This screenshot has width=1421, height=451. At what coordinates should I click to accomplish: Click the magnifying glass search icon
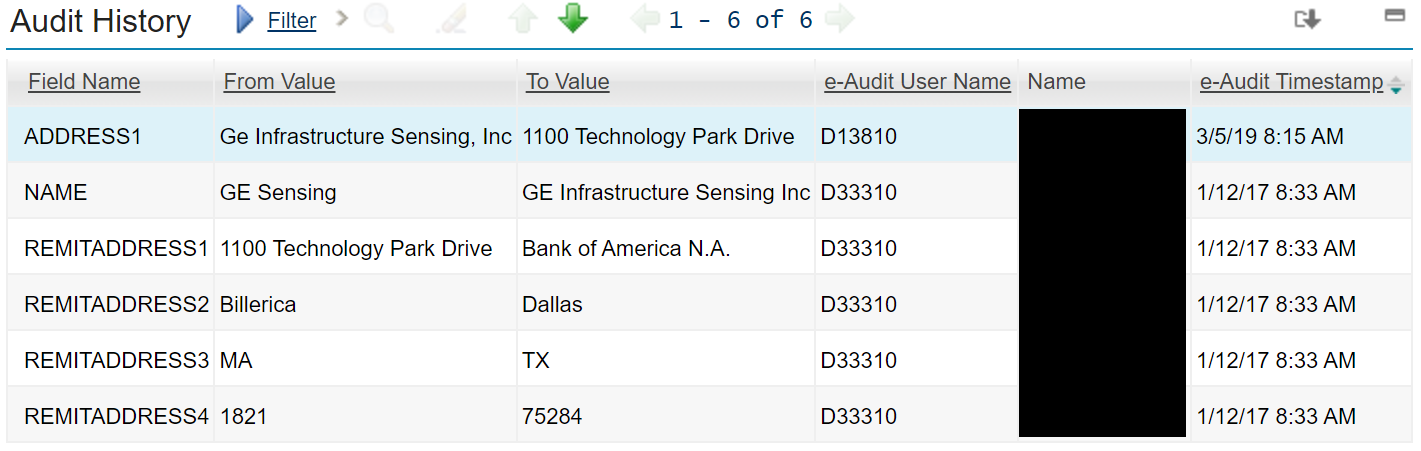pos(379,19)
